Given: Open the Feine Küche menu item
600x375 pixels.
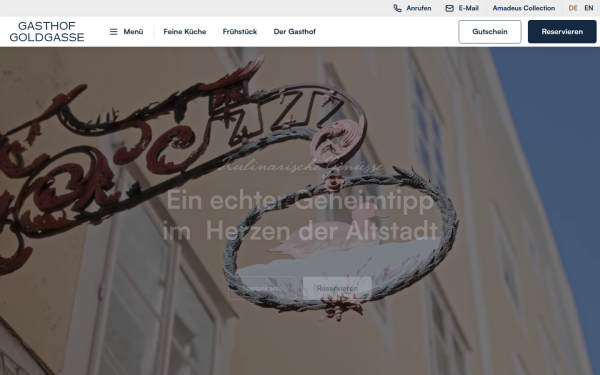Looking at the screenshot, I should [185, 32].
